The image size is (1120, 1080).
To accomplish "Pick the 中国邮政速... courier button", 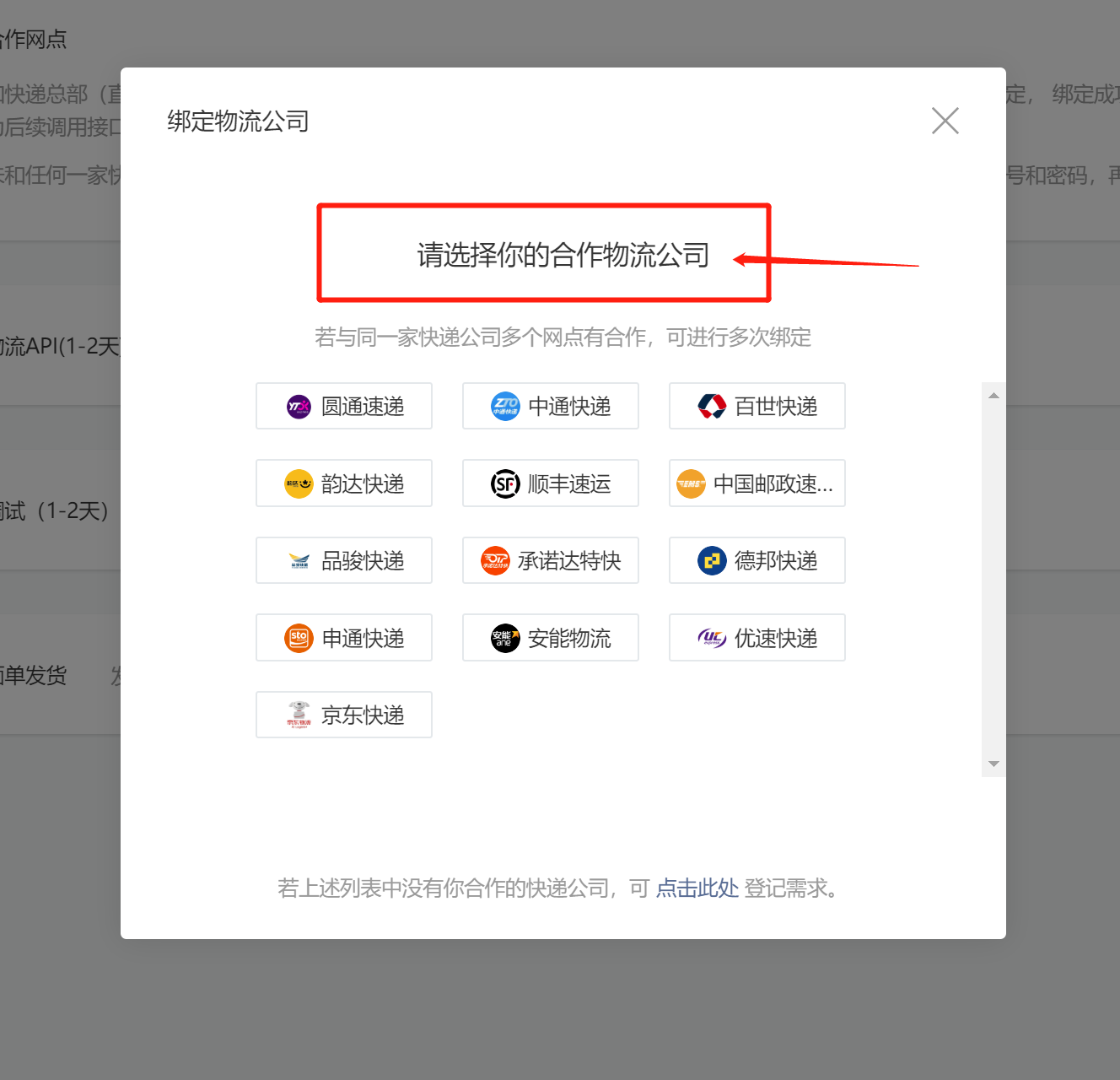I will pos(757,483).
